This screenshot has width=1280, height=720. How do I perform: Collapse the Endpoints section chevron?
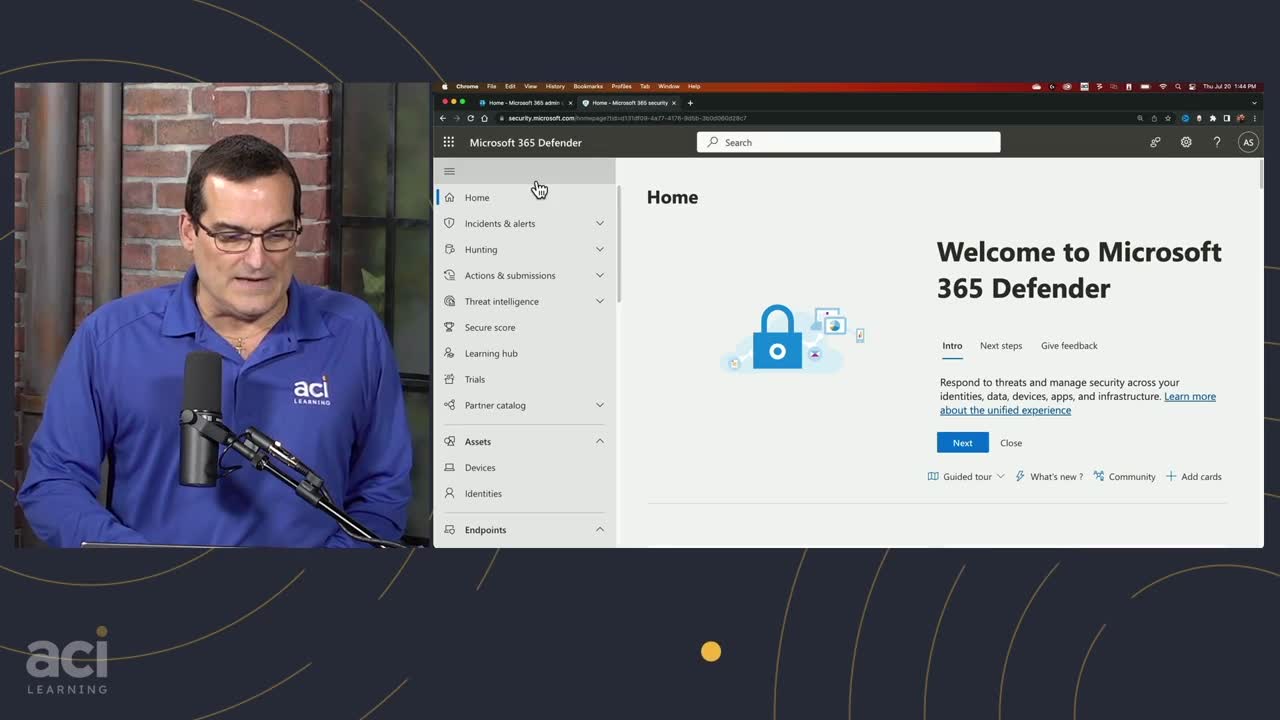(600, 529)
